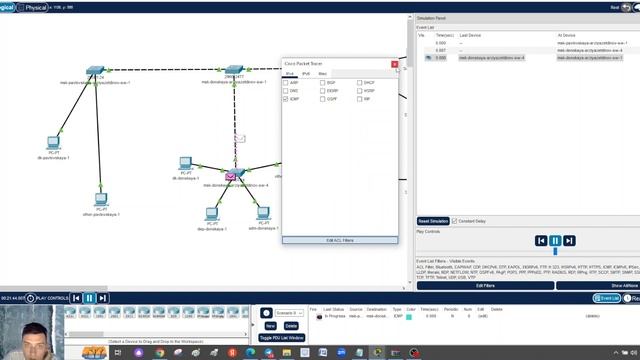Tick the DNS filter checkbox
Viewport: 640px width, 360px height.
coord(286,91)
